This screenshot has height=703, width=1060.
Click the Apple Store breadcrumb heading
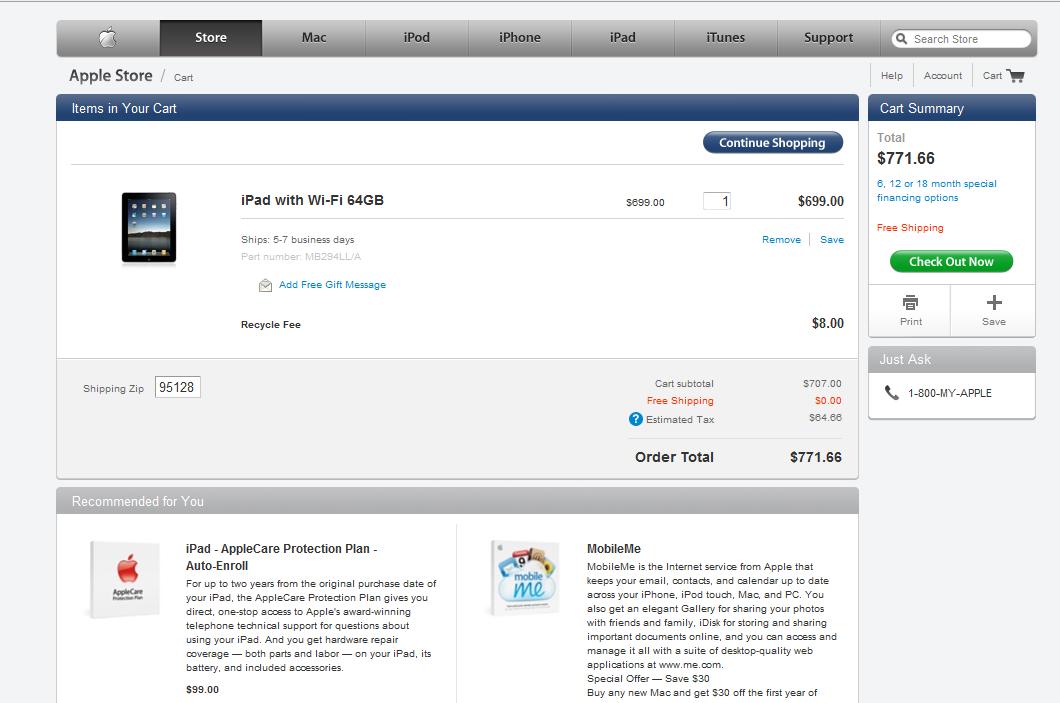tap(111, 76)
